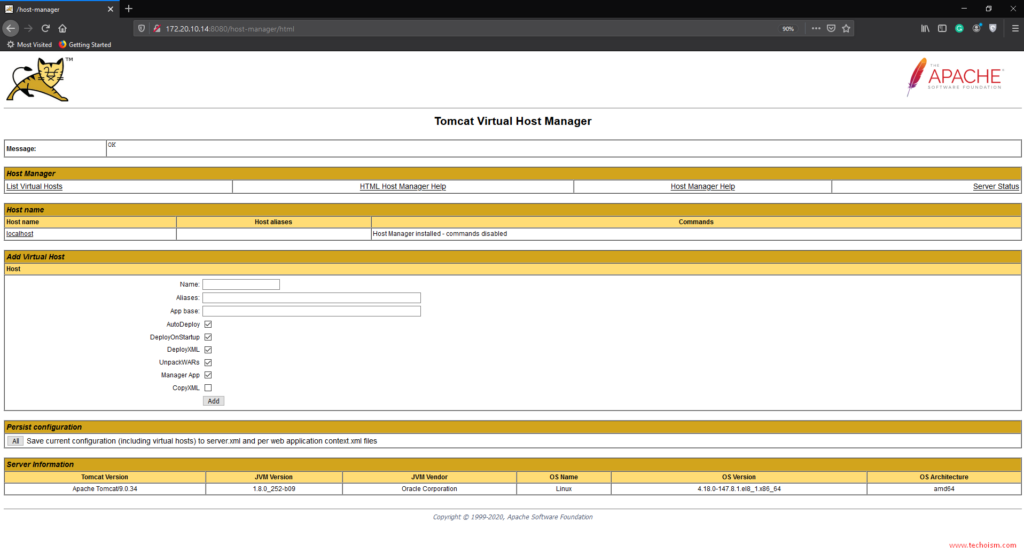Save page to Pocket icon
Screen dimensions: 1024x554
click(x=831, y=29)
